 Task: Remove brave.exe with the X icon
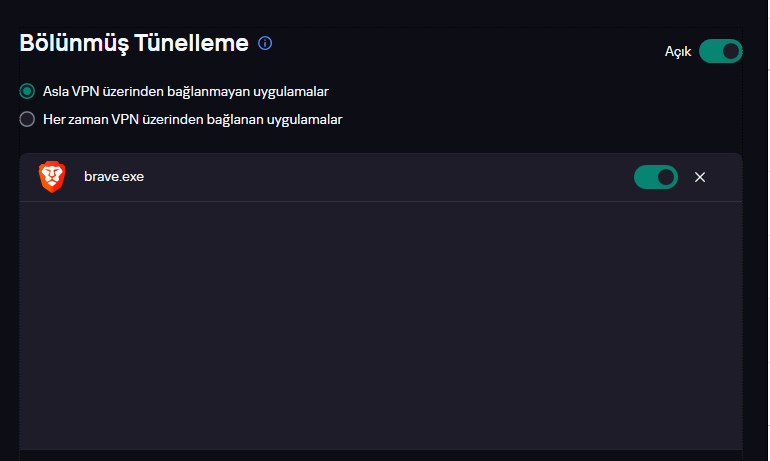(700, 177)
